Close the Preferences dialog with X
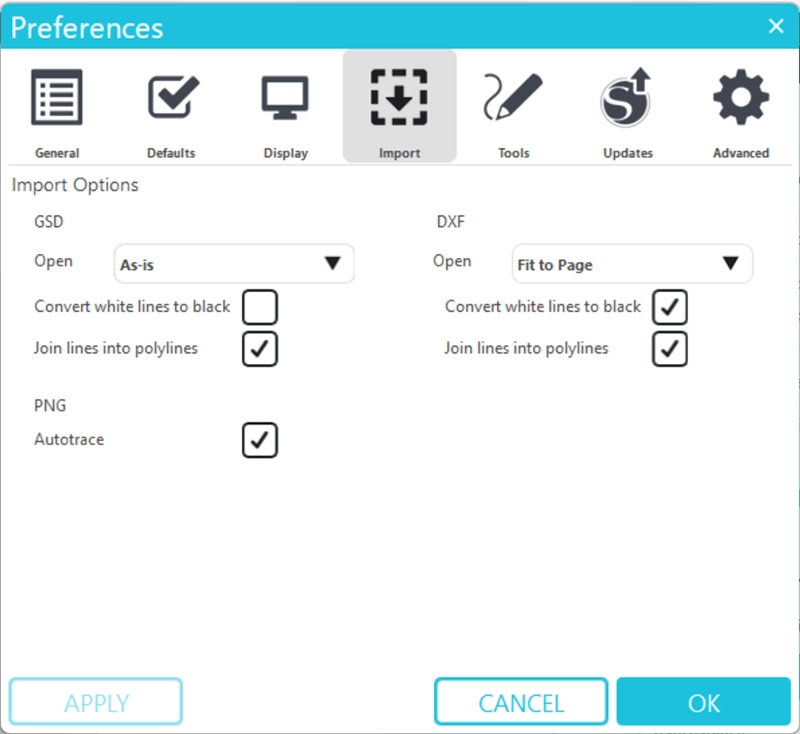The height and width of the screenshot is (734, 800). point(775,26)
